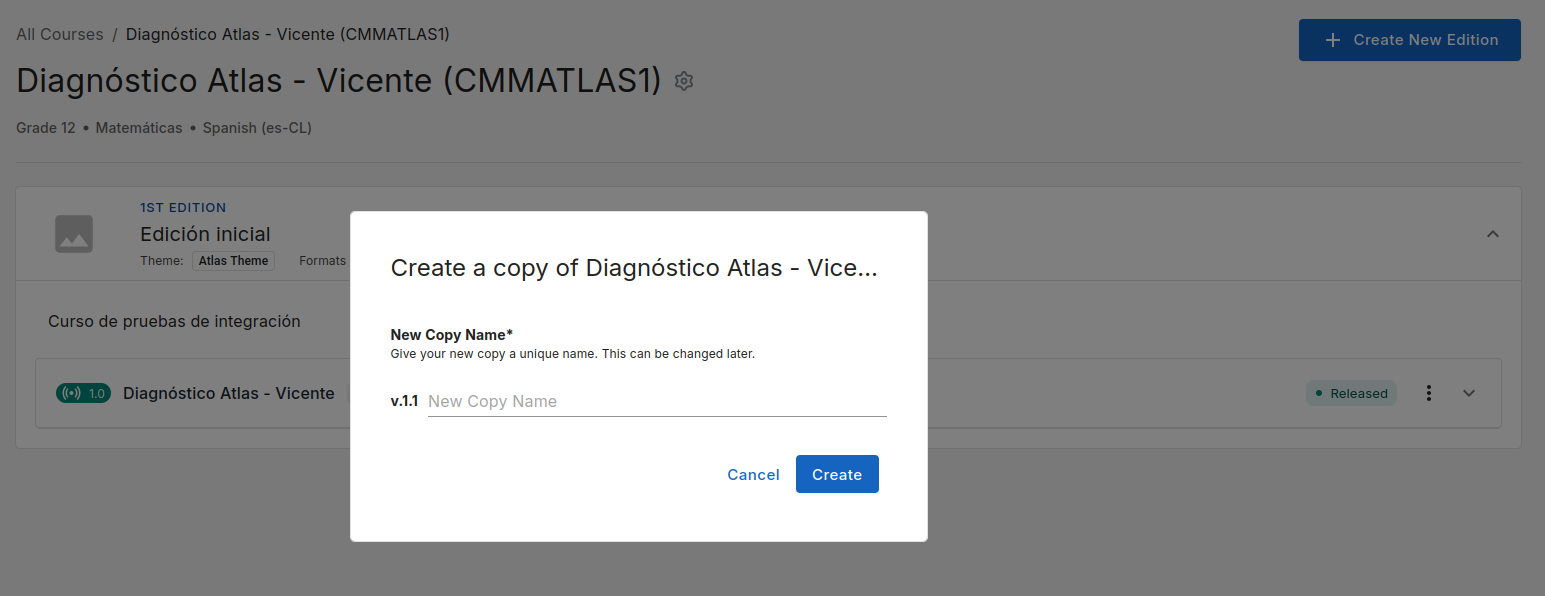Cancel the copy dialog

753,474
